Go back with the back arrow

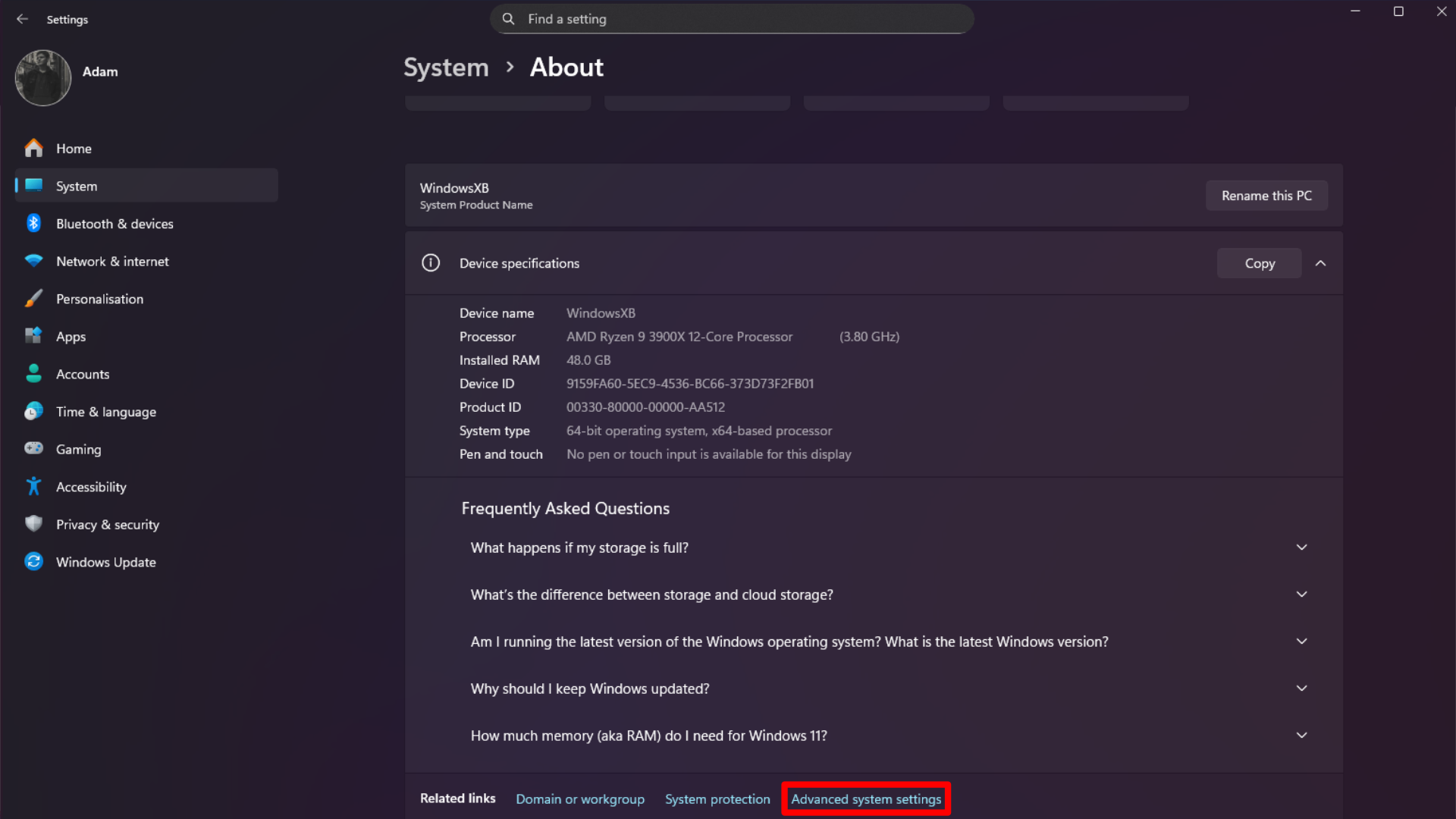[22, 19]
